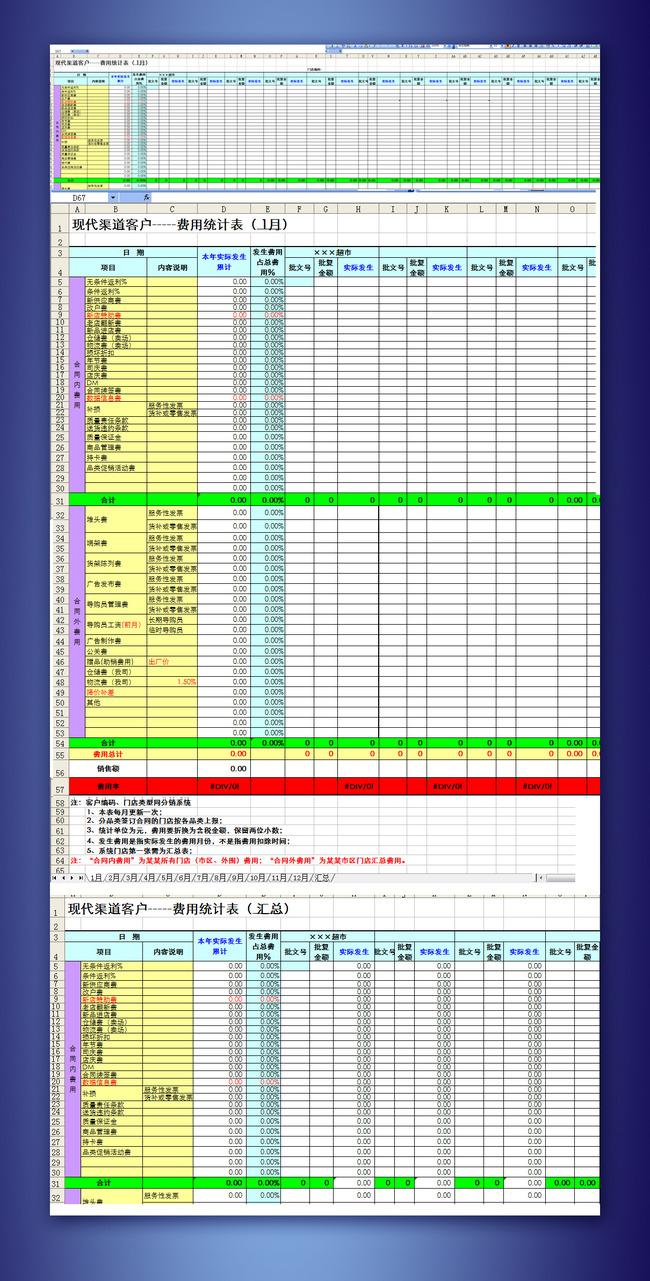Image resolution: width=650 pixels, height=1281 pixels.
Task: Click the title 现代渠道客户-----费用统计表（汇总）
Action: pyautogui.click(x=180, y=908)
